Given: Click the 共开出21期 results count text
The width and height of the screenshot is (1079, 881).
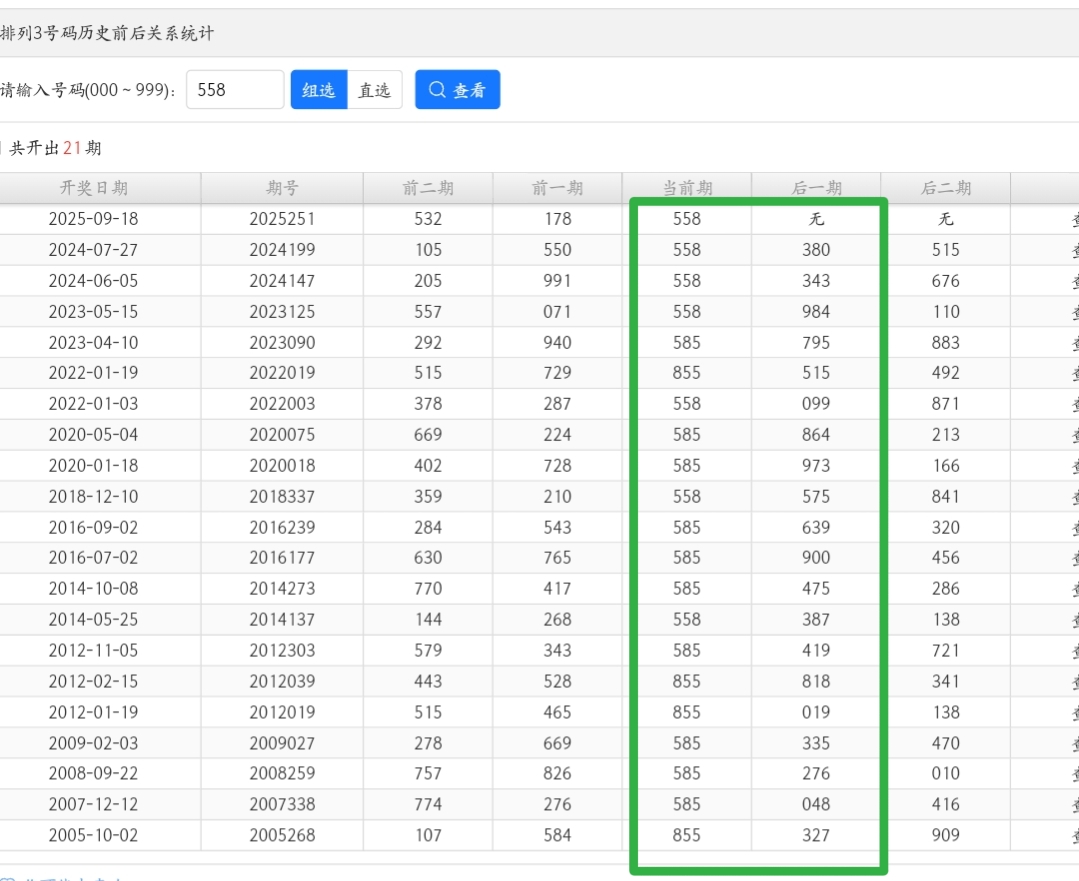Looking at the screenshot, I should tap(55, 148).
